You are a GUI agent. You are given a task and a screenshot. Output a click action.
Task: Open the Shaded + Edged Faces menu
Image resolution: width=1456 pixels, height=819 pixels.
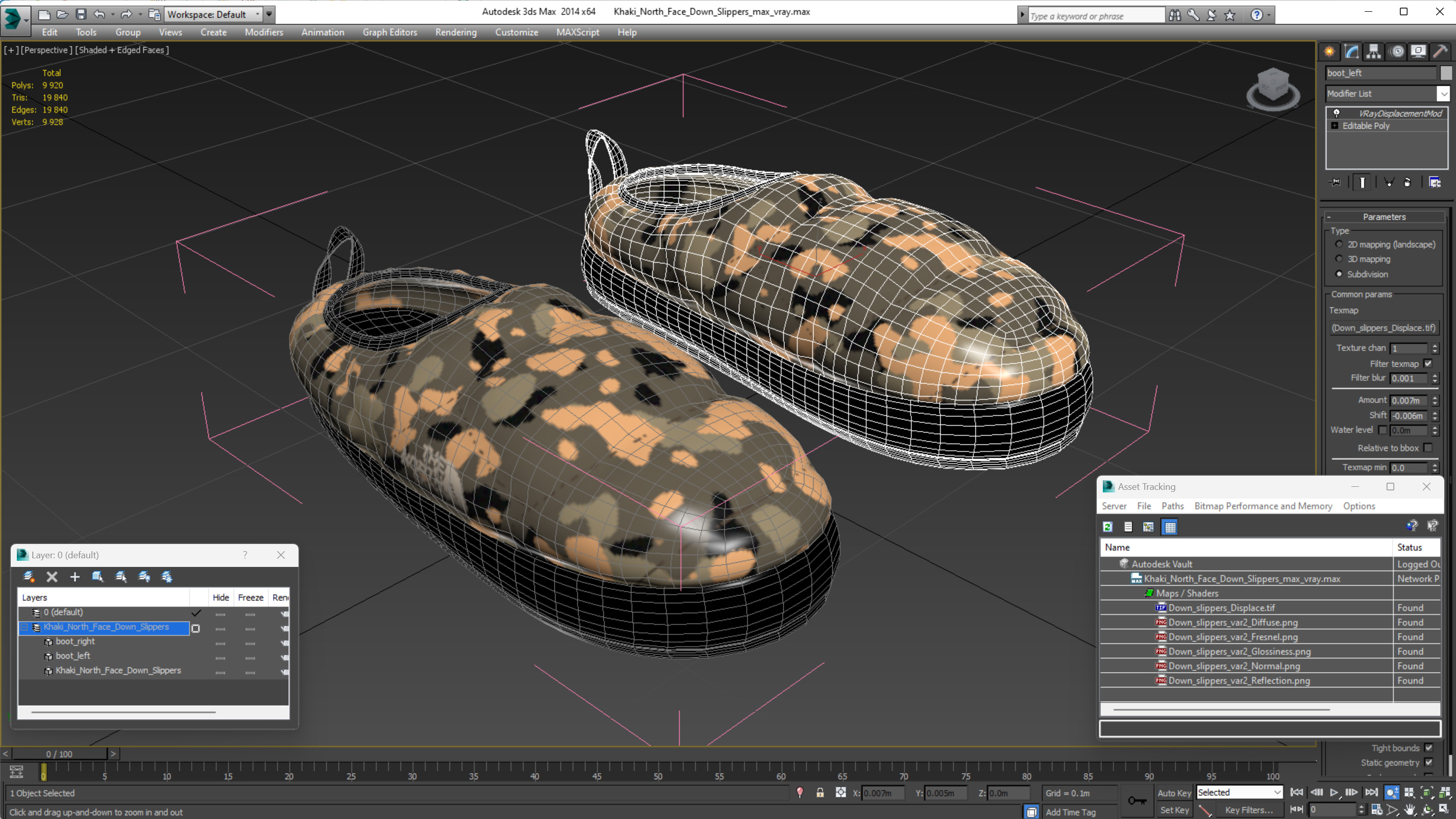click(122, 49)
